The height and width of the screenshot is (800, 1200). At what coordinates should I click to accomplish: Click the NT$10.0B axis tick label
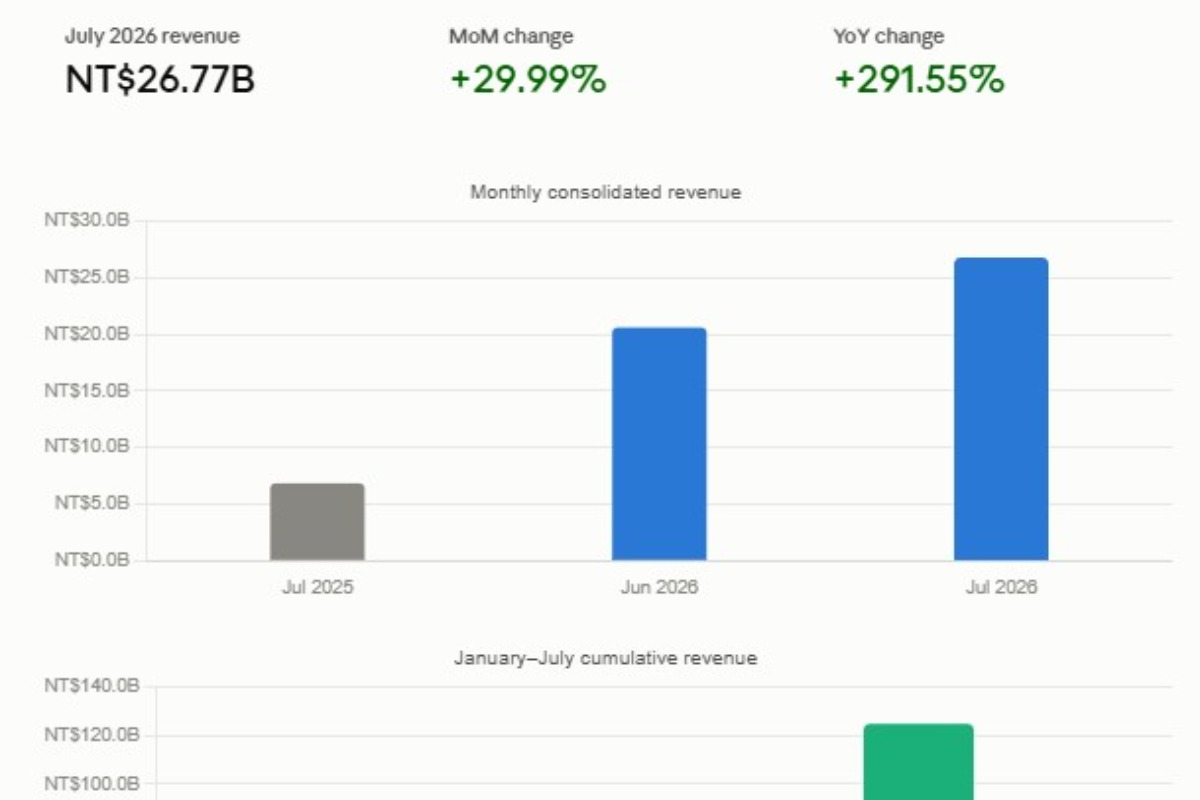point(87,447)
